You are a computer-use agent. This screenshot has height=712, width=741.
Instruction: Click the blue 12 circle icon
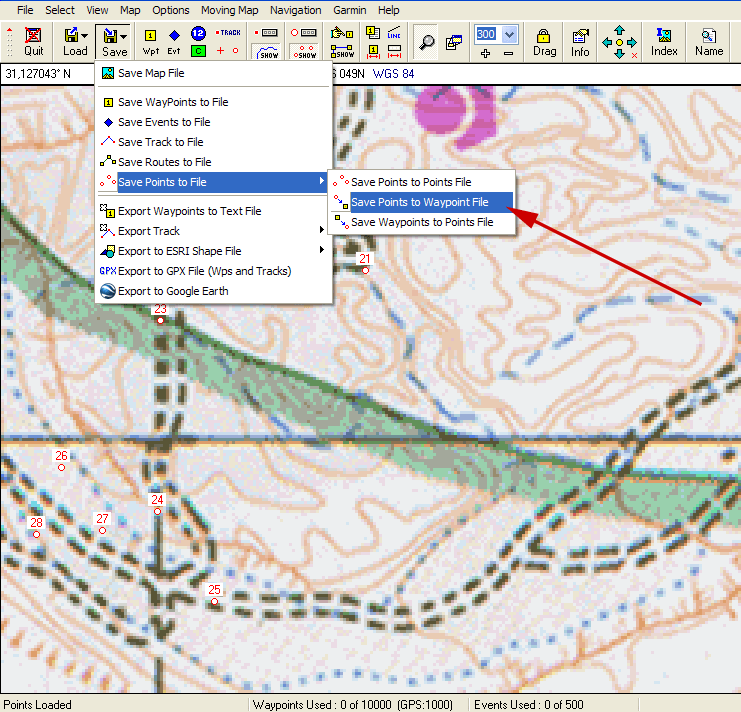click(x=198, y=33)
